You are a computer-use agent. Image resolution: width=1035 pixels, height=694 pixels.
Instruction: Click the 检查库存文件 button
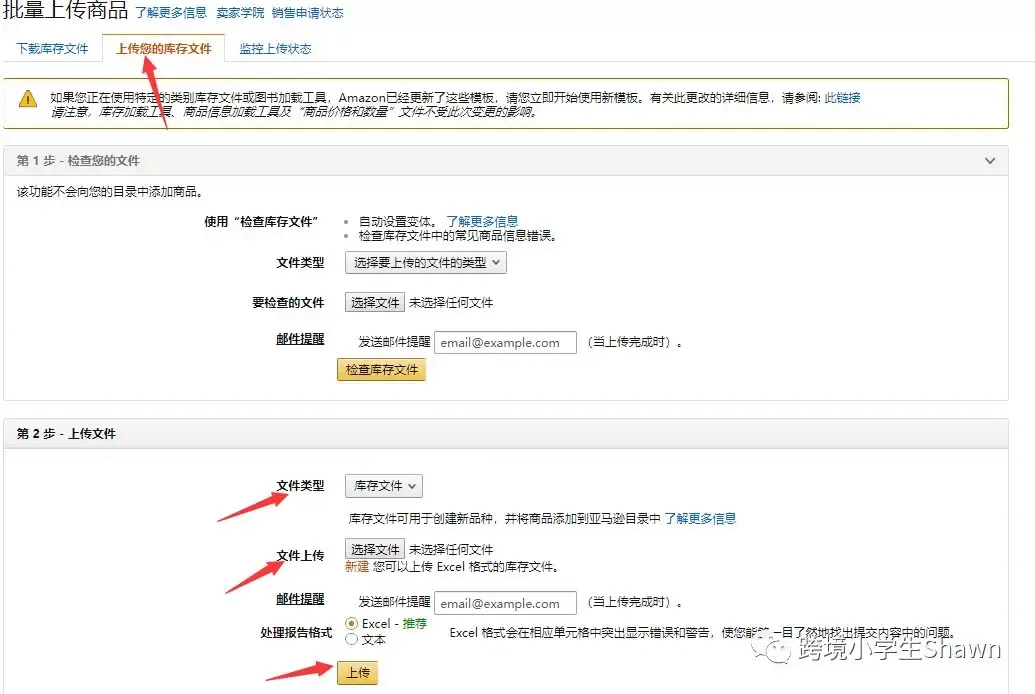coord(382,370)
